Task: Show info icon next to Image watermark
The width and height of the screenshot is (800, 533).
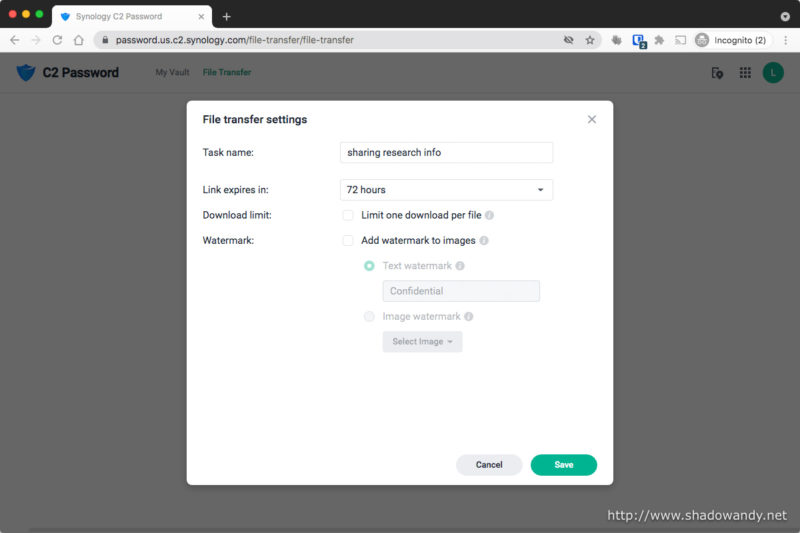Action: coord(468,316)
